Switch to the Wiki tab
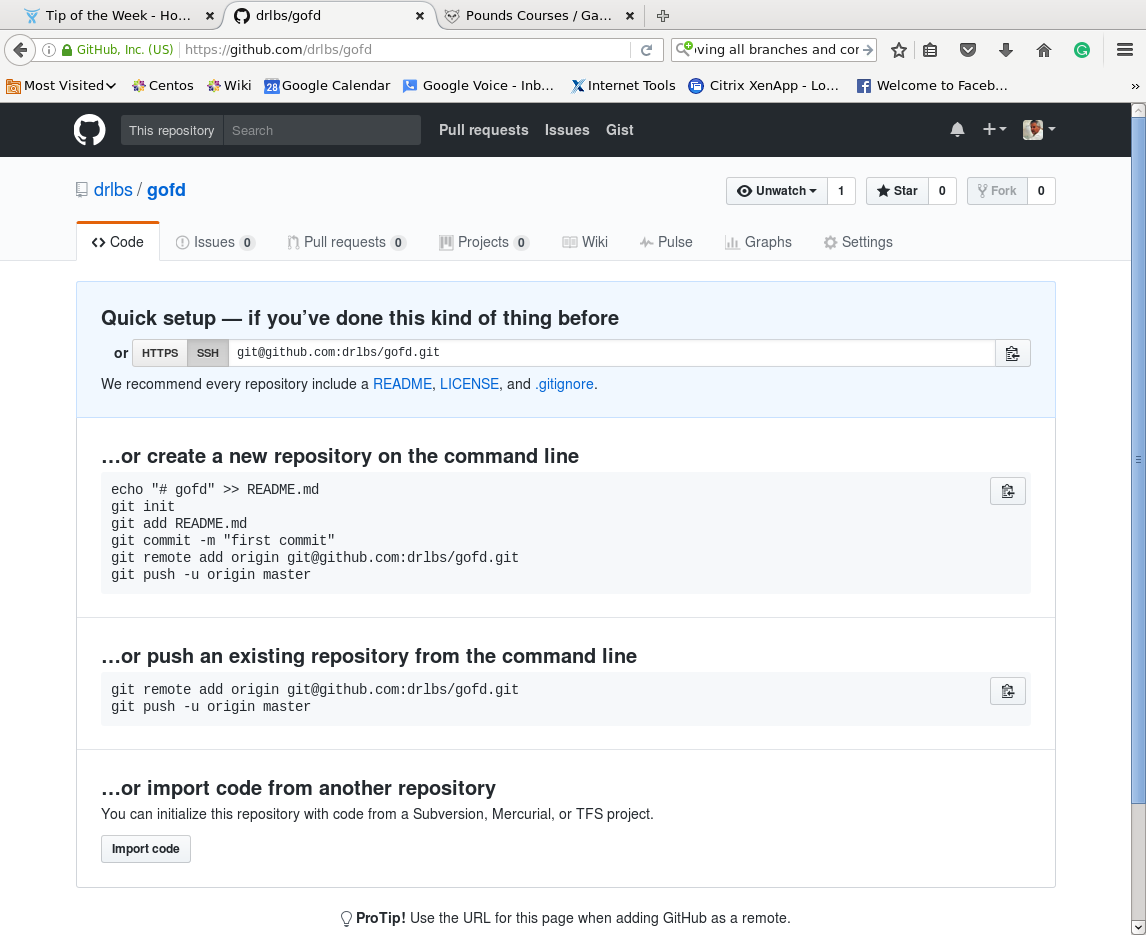 click(x=585, y=242)
